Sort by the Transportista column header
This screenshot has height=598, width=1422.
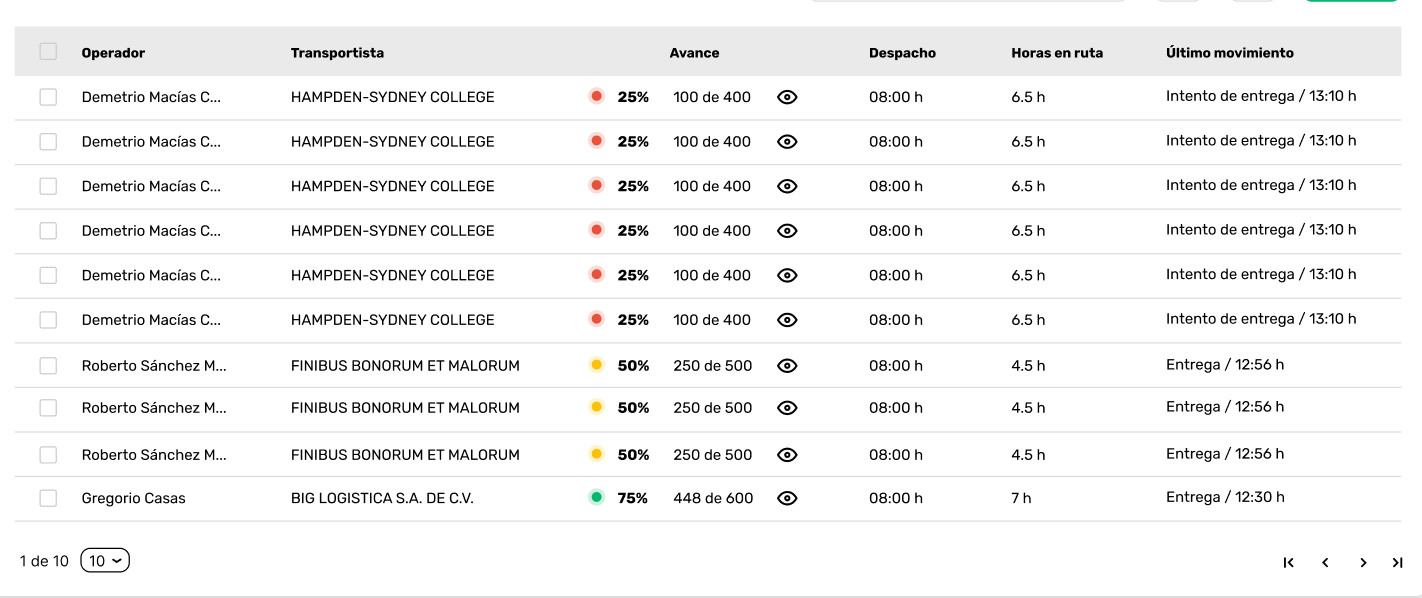[x=337, y=53]
